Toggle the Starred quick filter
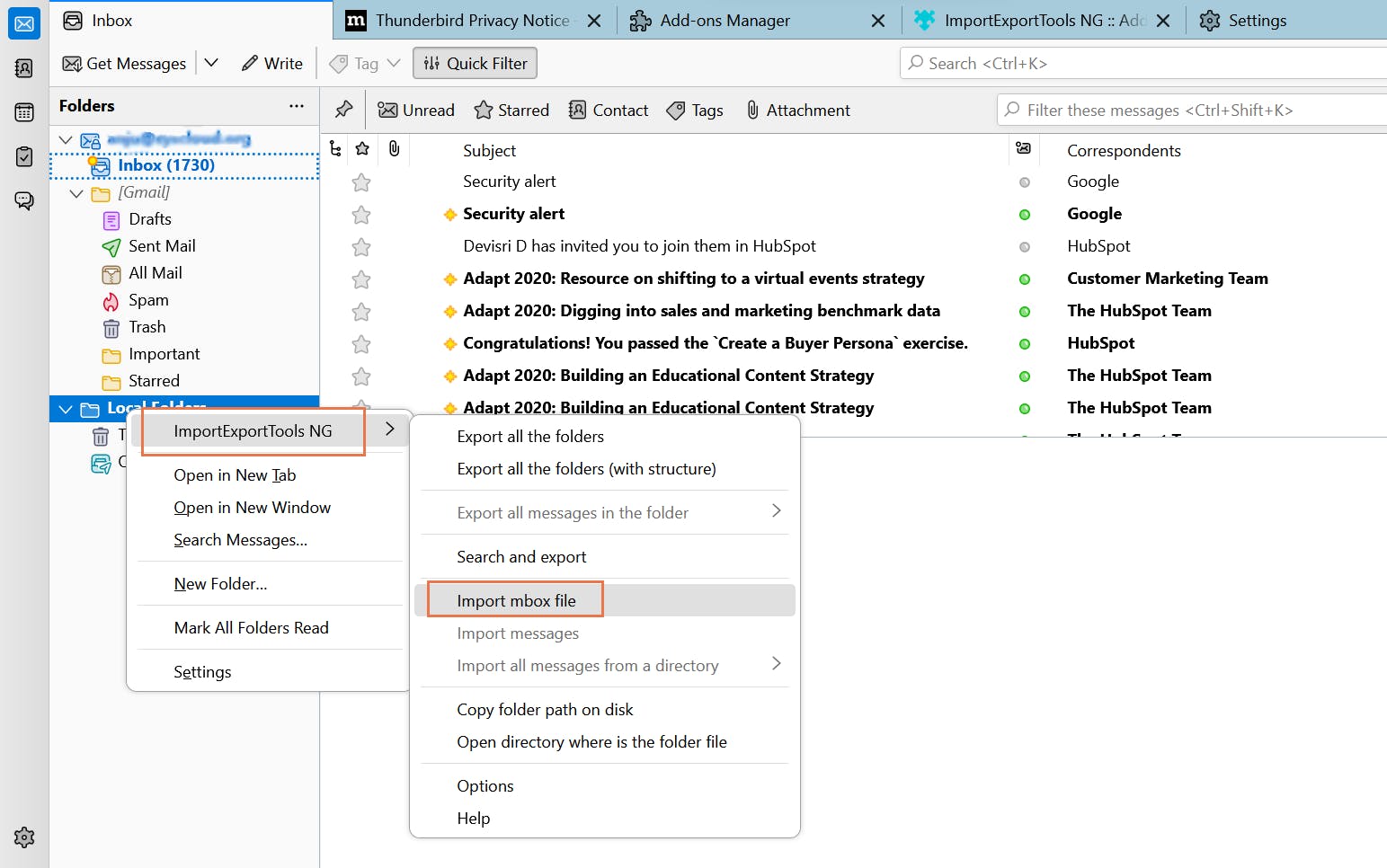 pos(511,111)
